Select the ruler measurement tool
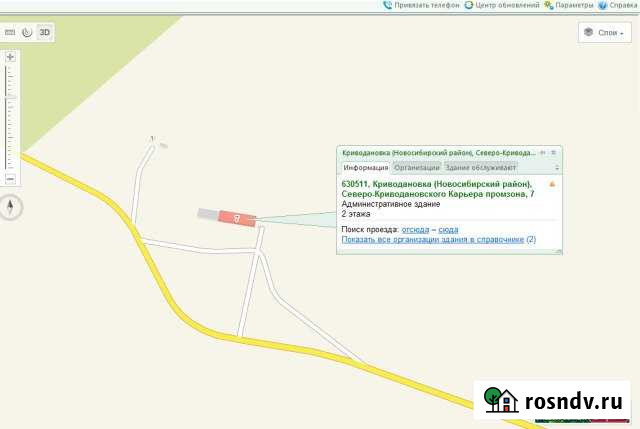The width and height of the screenshot is (640, 429). 10,32
